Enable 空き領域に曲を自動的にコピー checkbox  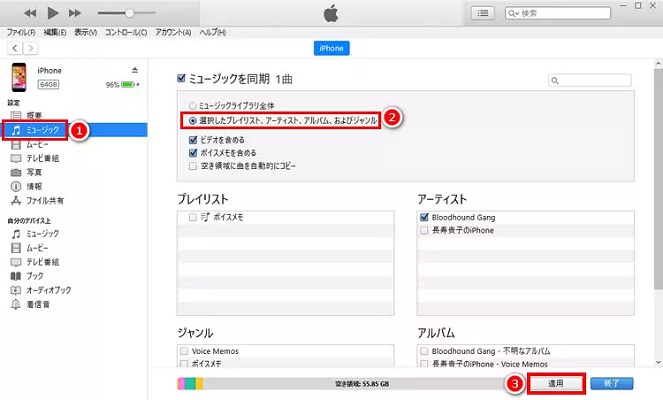click(x=193, y=166)
